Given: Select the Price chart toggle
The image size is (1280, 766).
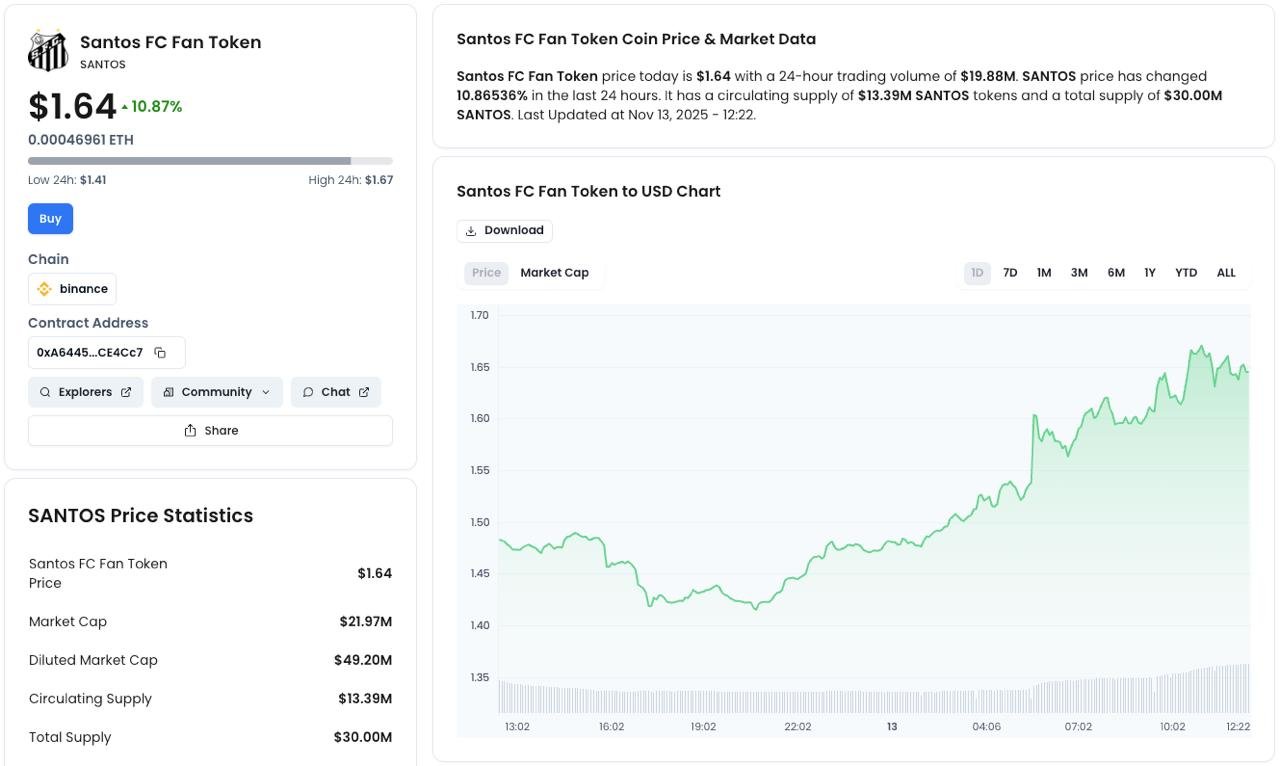Looking at the screenshot, I should [486, 273].
